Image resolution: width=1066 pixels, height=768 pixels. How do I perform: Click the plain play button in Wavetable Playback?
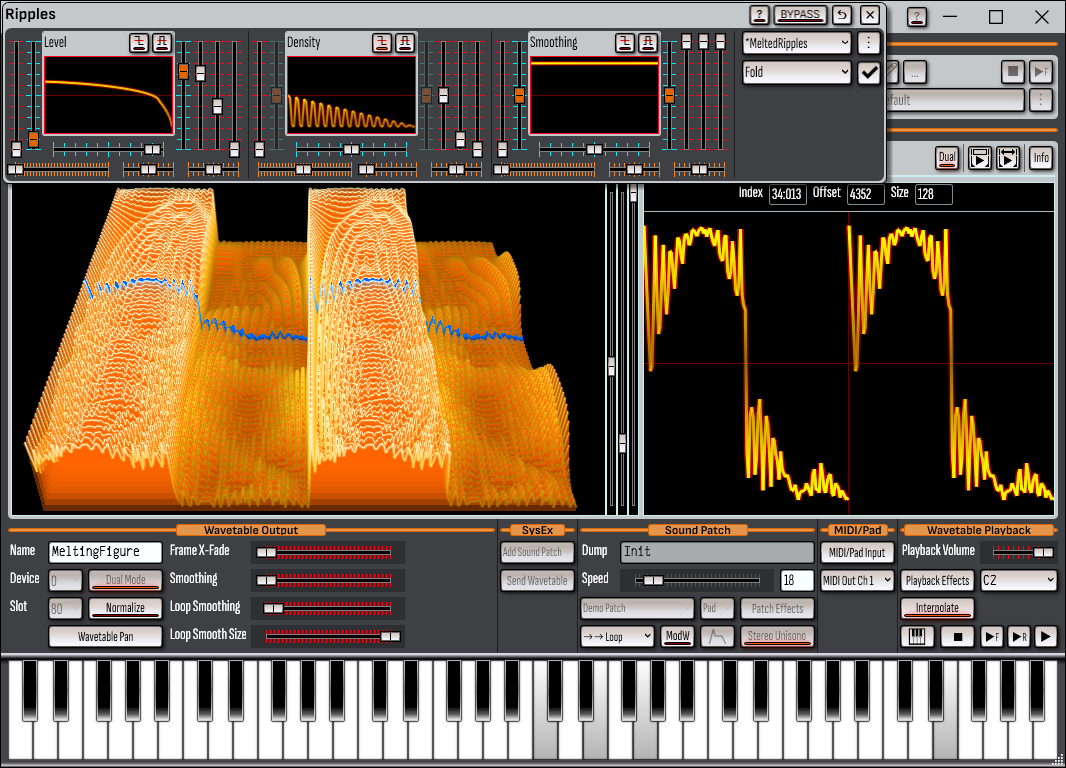coord(1046,636)
